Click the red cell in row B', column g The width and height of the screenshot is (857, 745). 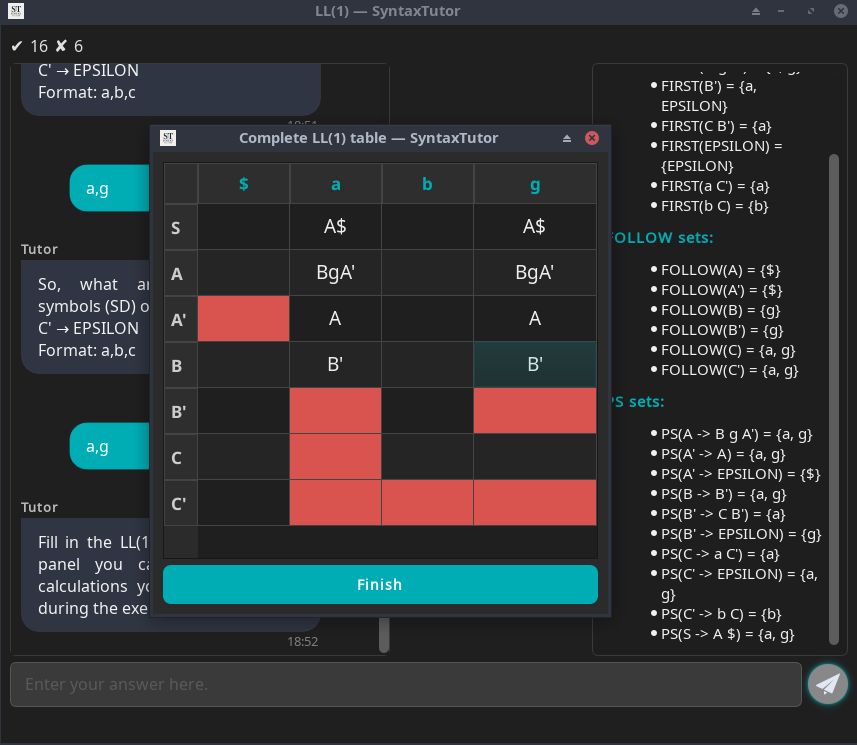pyautogui.click(x=535, y=410)
